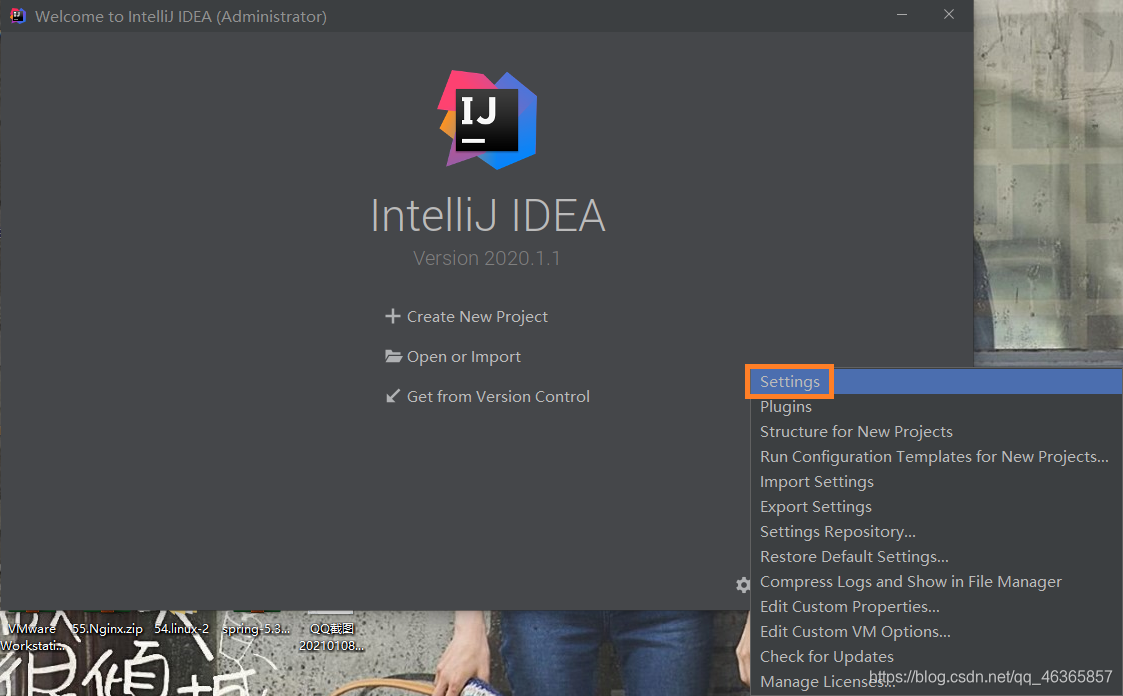Select Structure for New Projects

(935, 432)
